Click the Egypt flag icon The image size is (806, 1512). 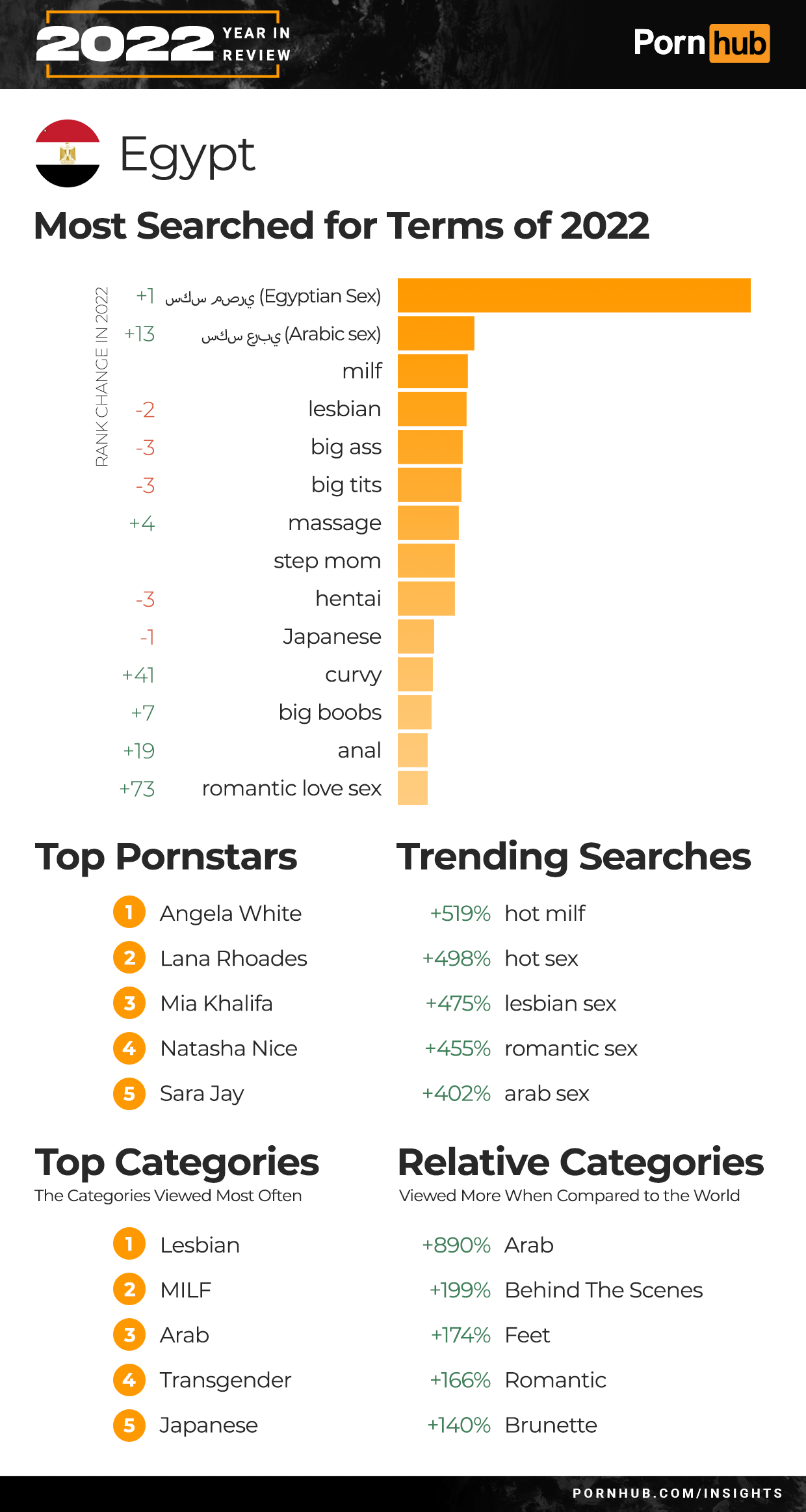point(68,153)
